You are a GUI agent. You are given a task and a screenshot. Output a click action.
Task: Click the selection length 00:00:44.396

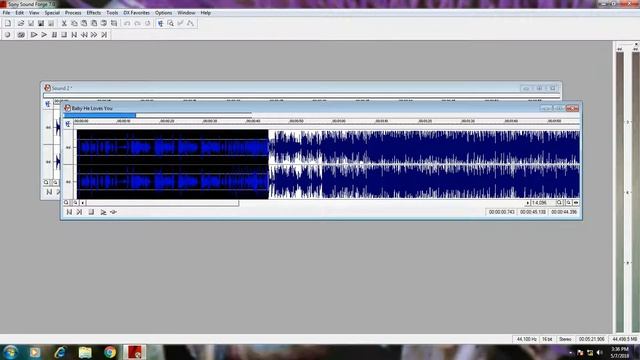pyautogui.click(x=564, y=212)
